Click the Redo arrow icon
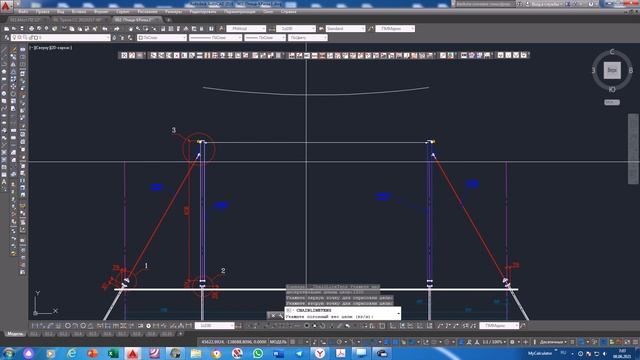Screen dimensions: 640x360 pyautogui.click(x=117, y=29)
